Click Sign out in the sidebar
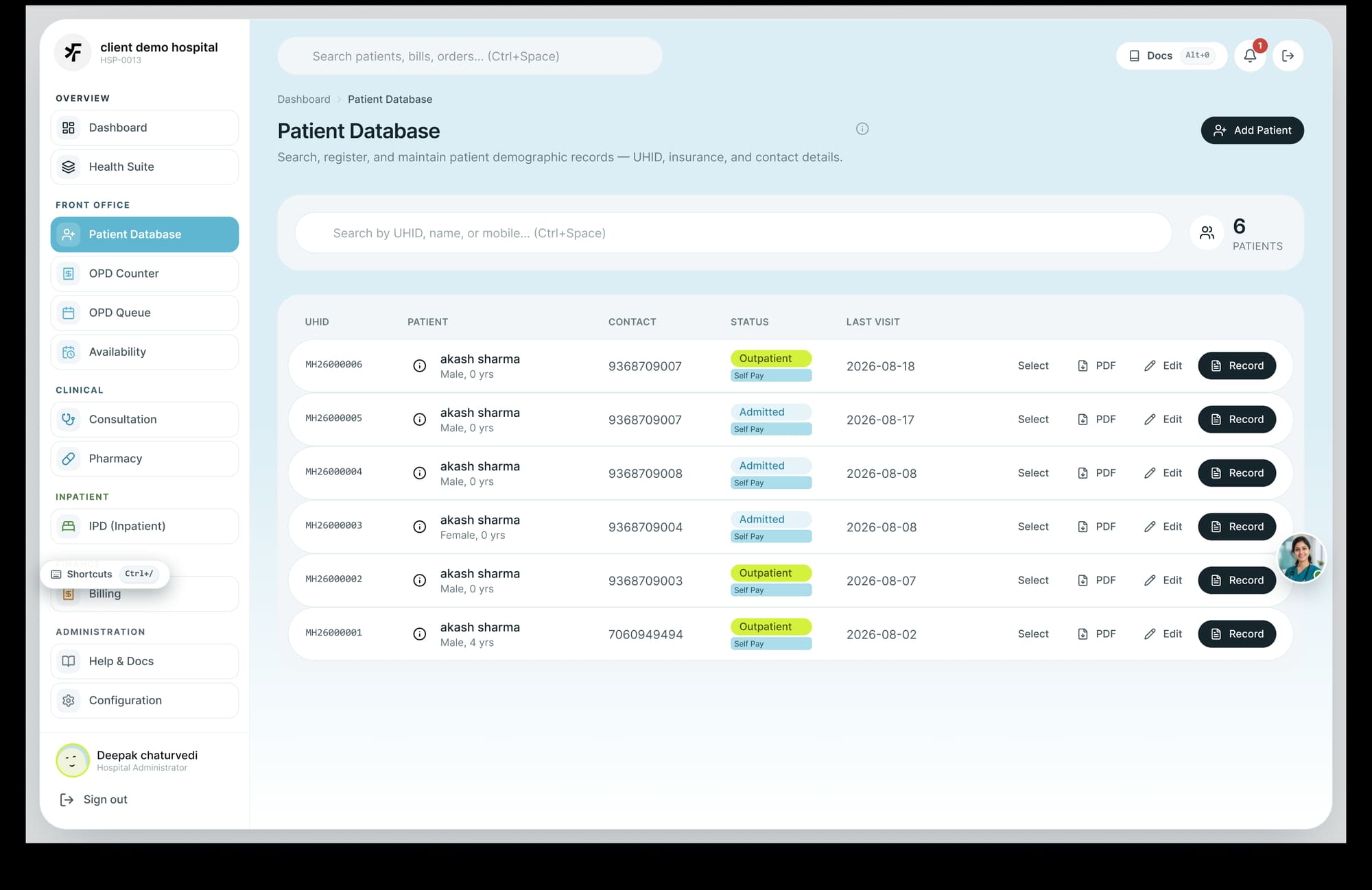 click(94, 799)
